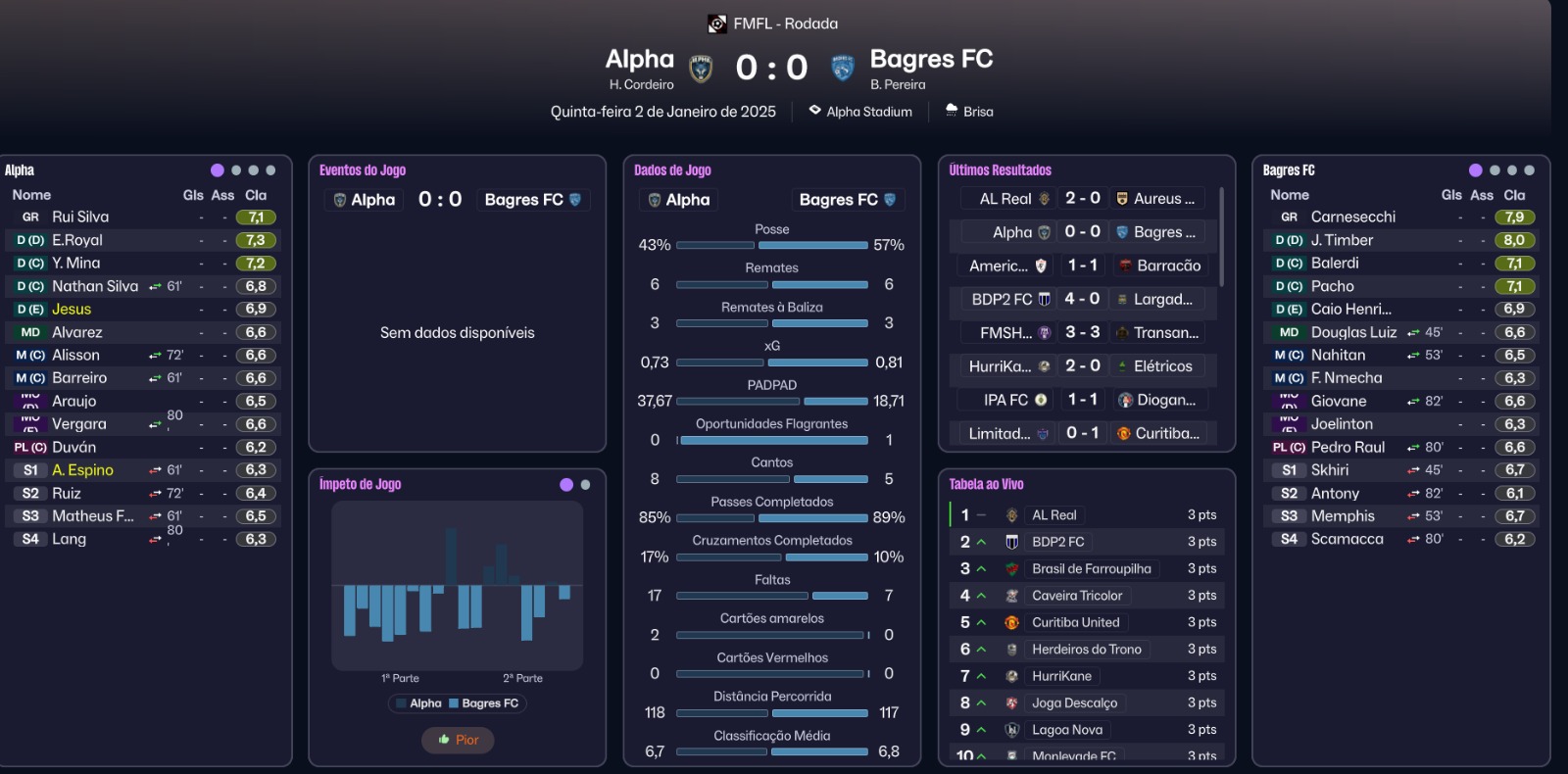Click the Pior button

[x=458, y=740]
